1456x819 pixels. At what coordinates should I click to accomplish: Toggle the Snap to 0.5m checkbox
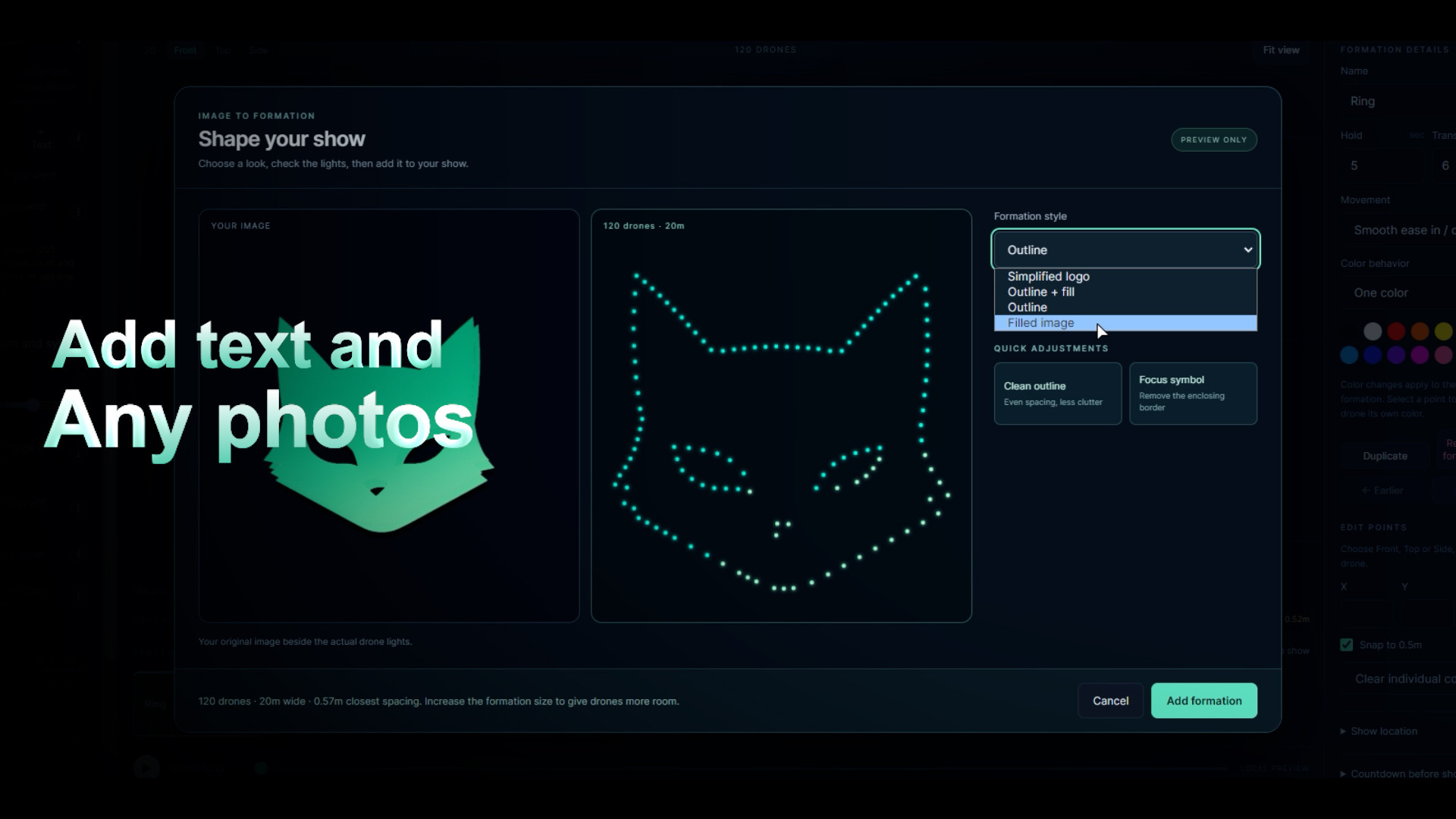1347,645
